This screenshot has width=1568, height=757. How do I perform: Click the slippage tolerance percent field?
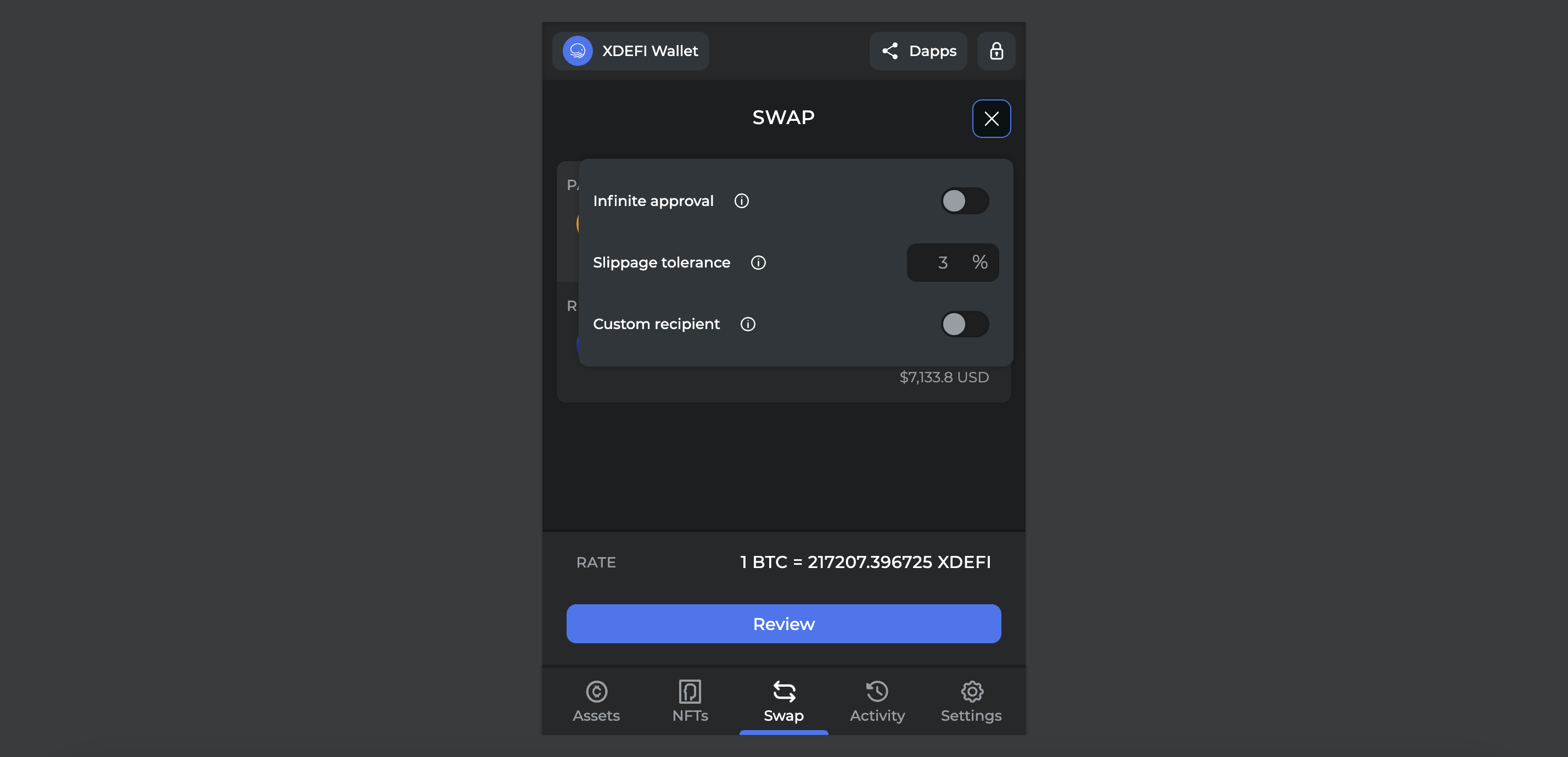[x=953, y=263]
